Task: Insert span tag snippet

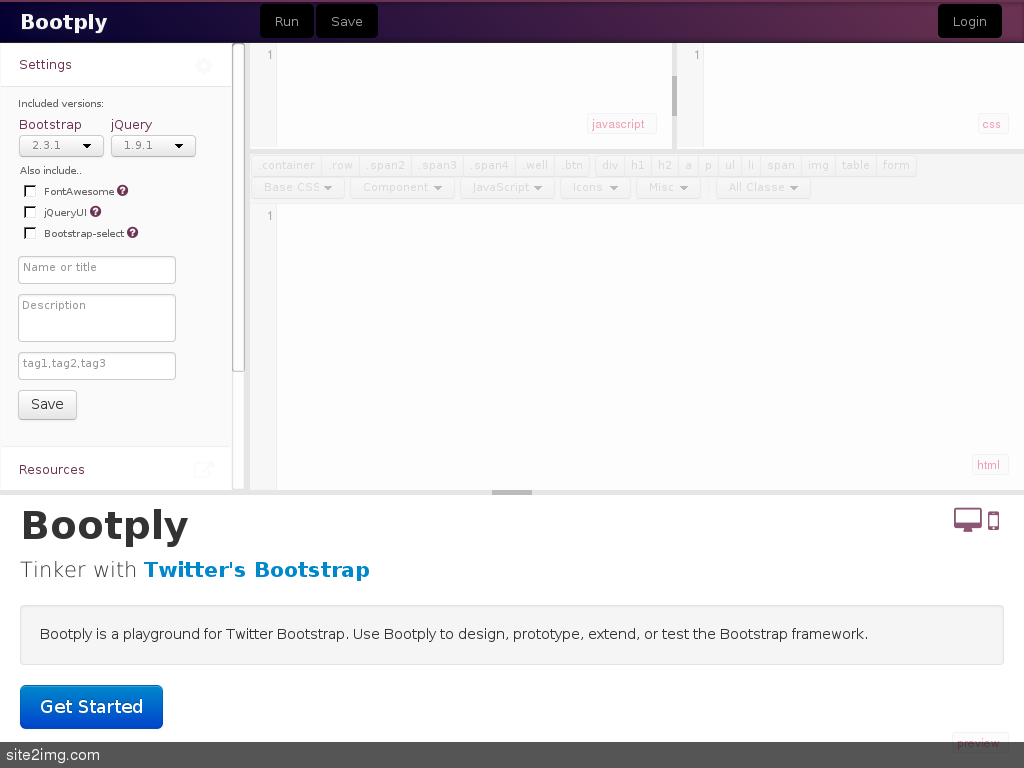Action: click(781, 165)
